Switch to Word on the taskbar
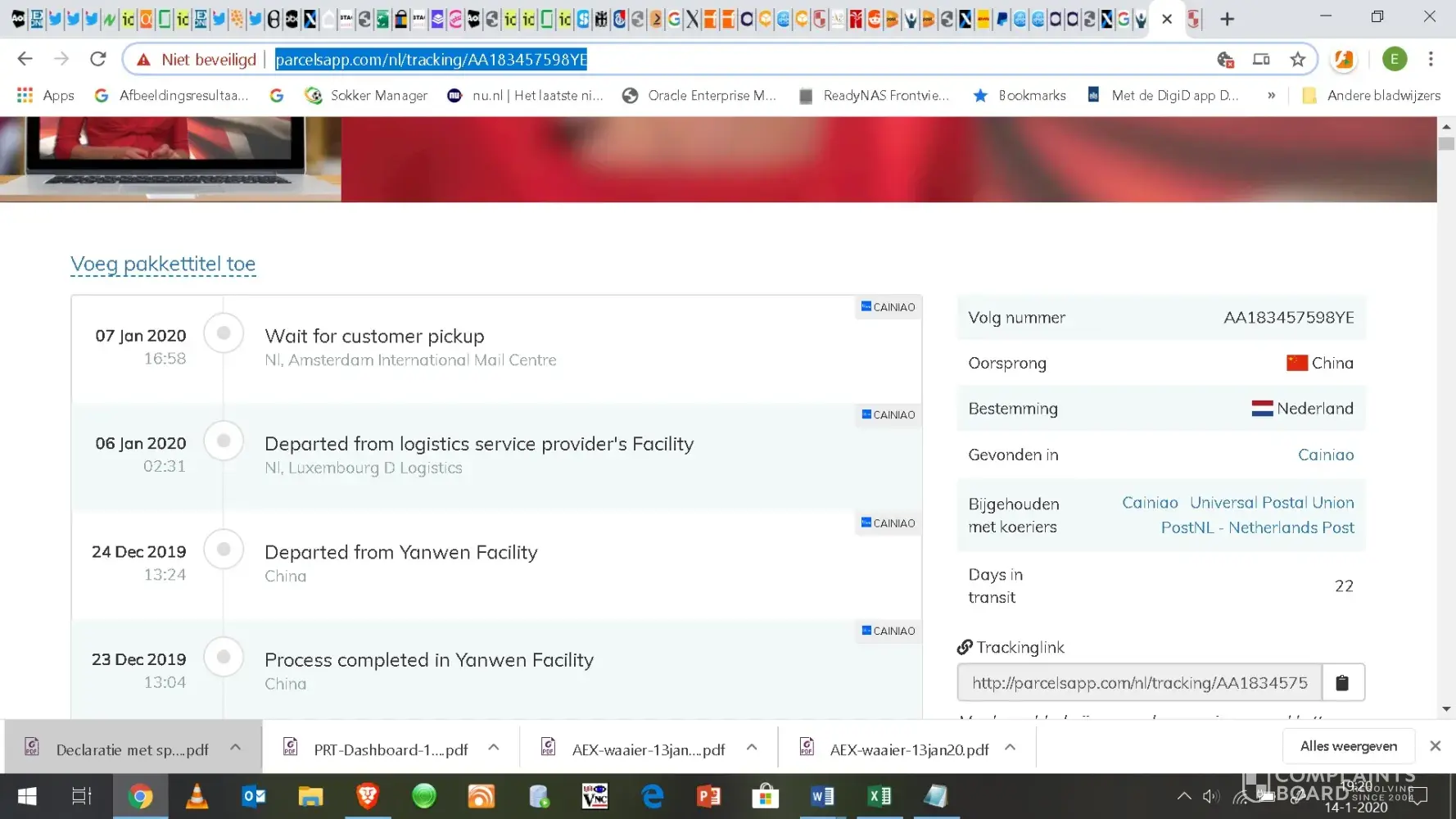 [x=823, y=796]
